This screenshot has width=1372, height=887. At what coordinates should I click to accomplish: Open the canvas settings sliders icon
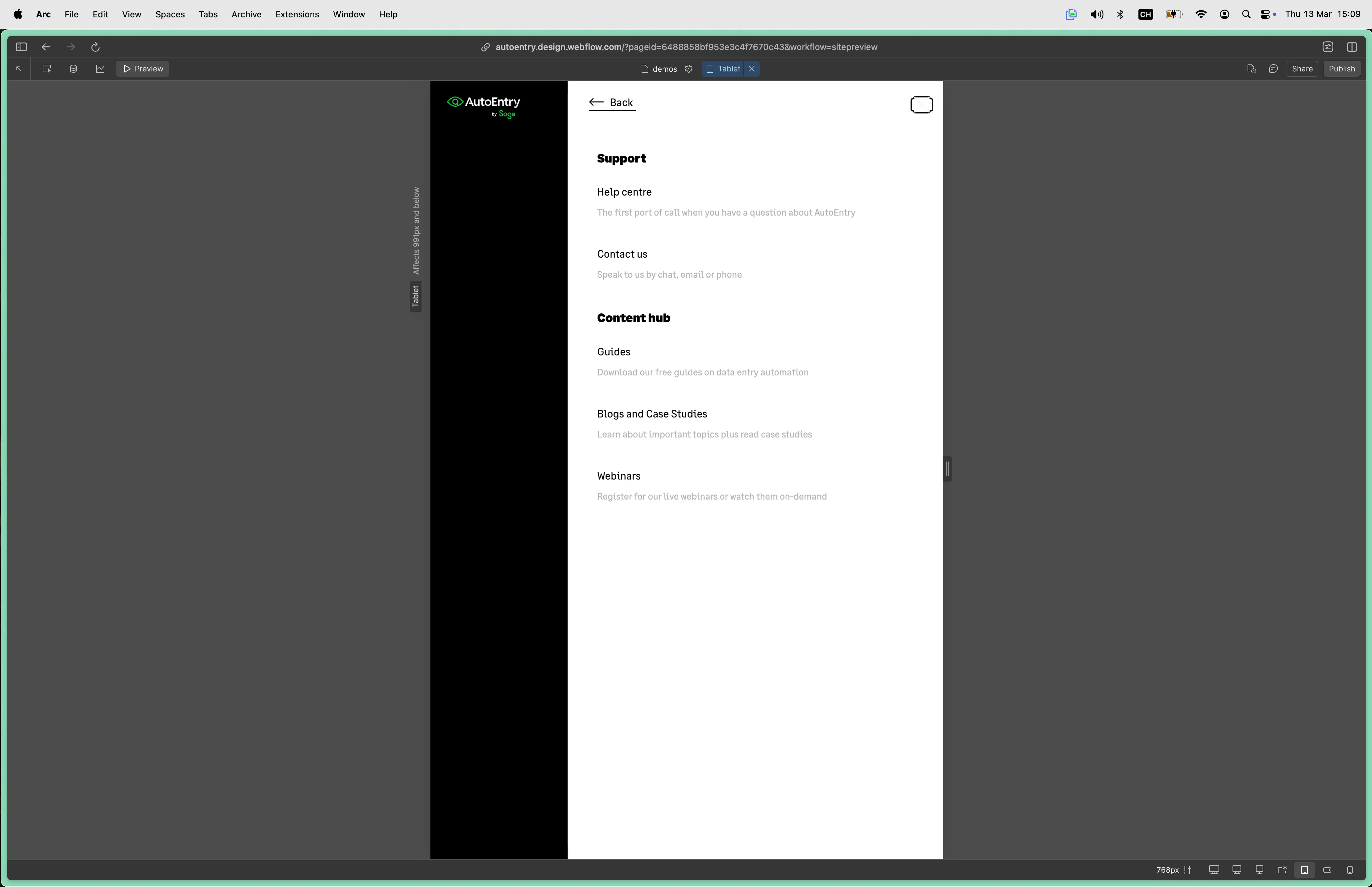tap(1187, 870)
